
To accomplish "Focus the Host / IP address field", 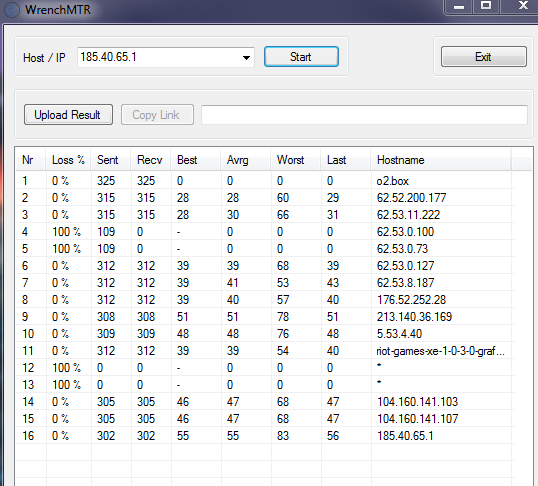I will [x=160, y=57].
